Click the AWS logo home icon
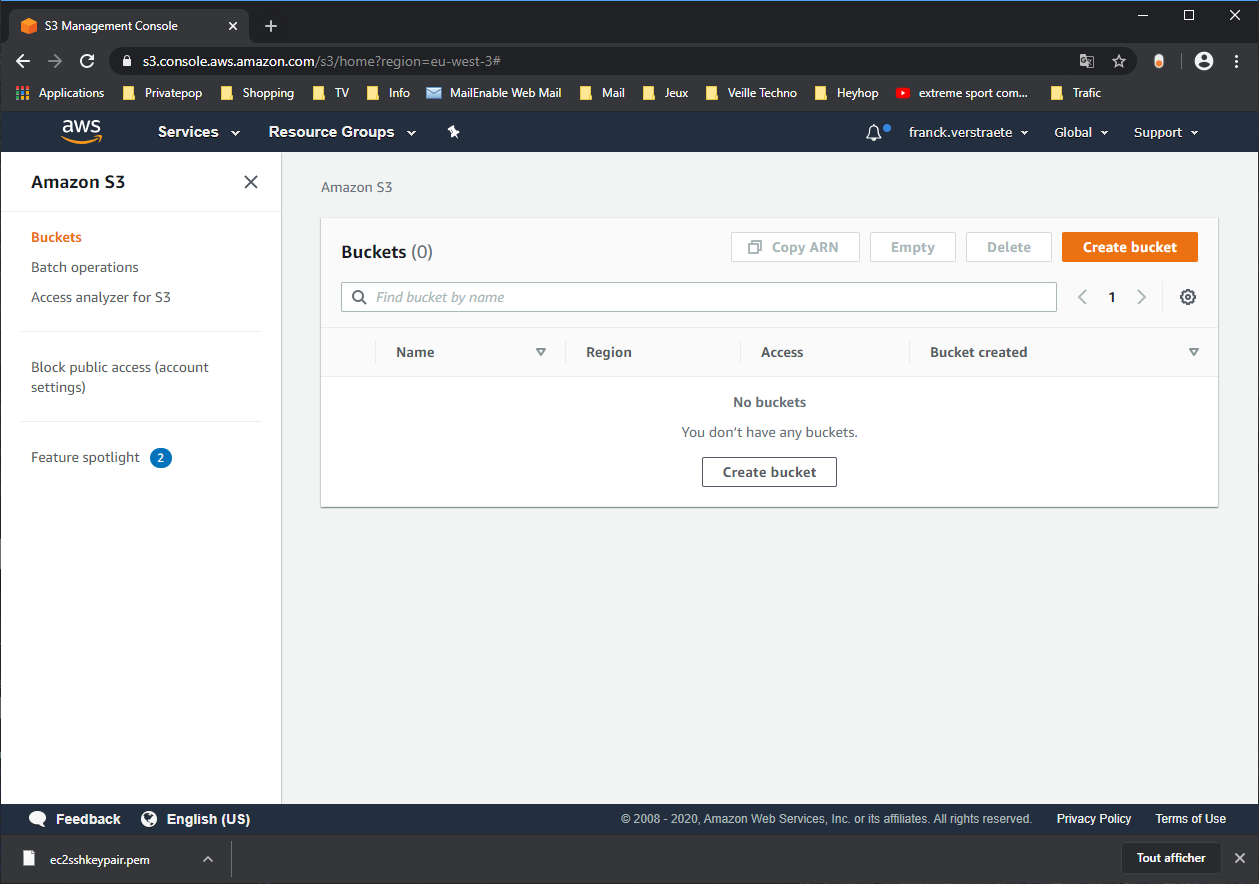This screenshot has width=1259, height=884. 81,132
